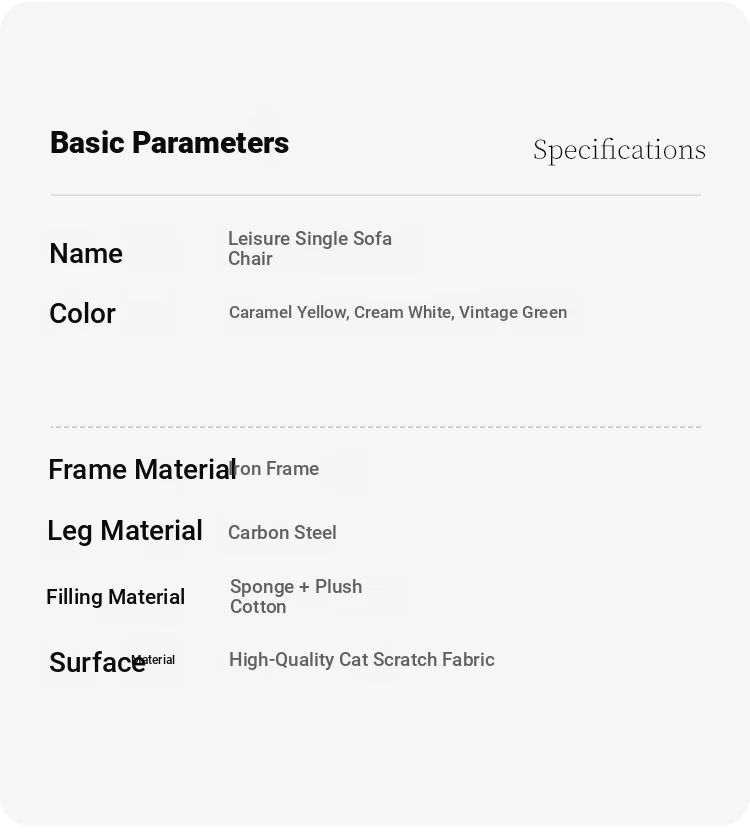Select the Leisure Single Sofa Chair value
Image resolution: width=750 pixels, height=835 pixels.
click(x=310, y=248)
